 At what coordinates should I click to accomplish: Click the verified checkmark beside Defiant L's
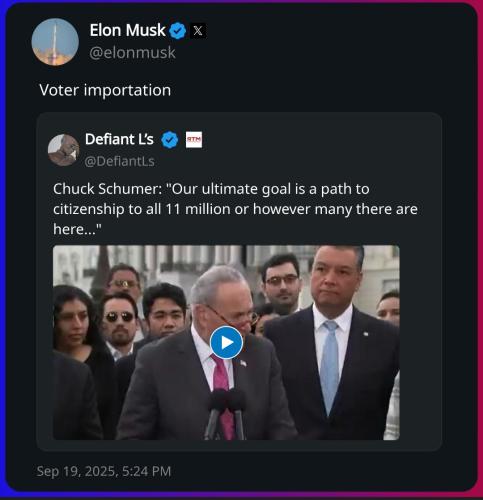170,140
